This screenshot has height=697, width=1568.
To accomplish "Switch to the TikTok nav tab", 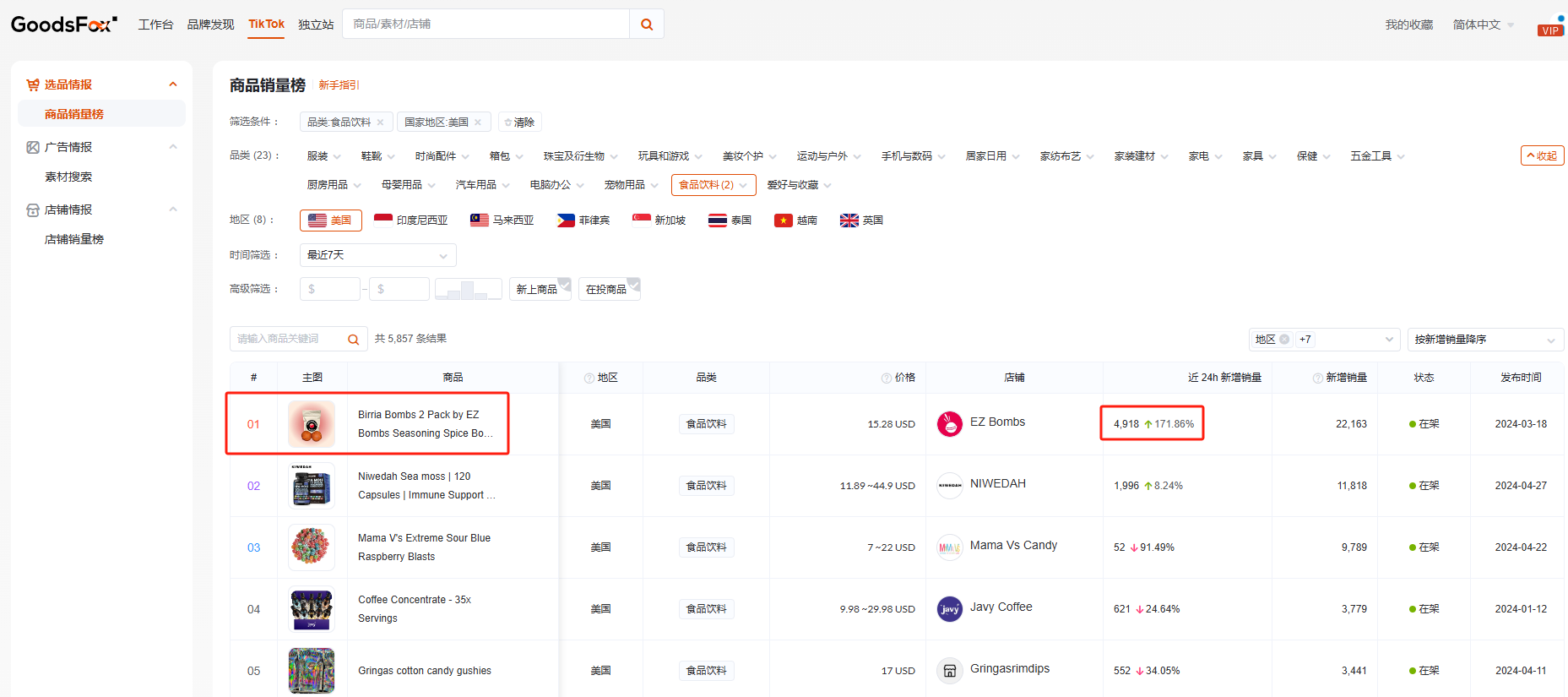I will pyautogui.click(x=267, y=25).
